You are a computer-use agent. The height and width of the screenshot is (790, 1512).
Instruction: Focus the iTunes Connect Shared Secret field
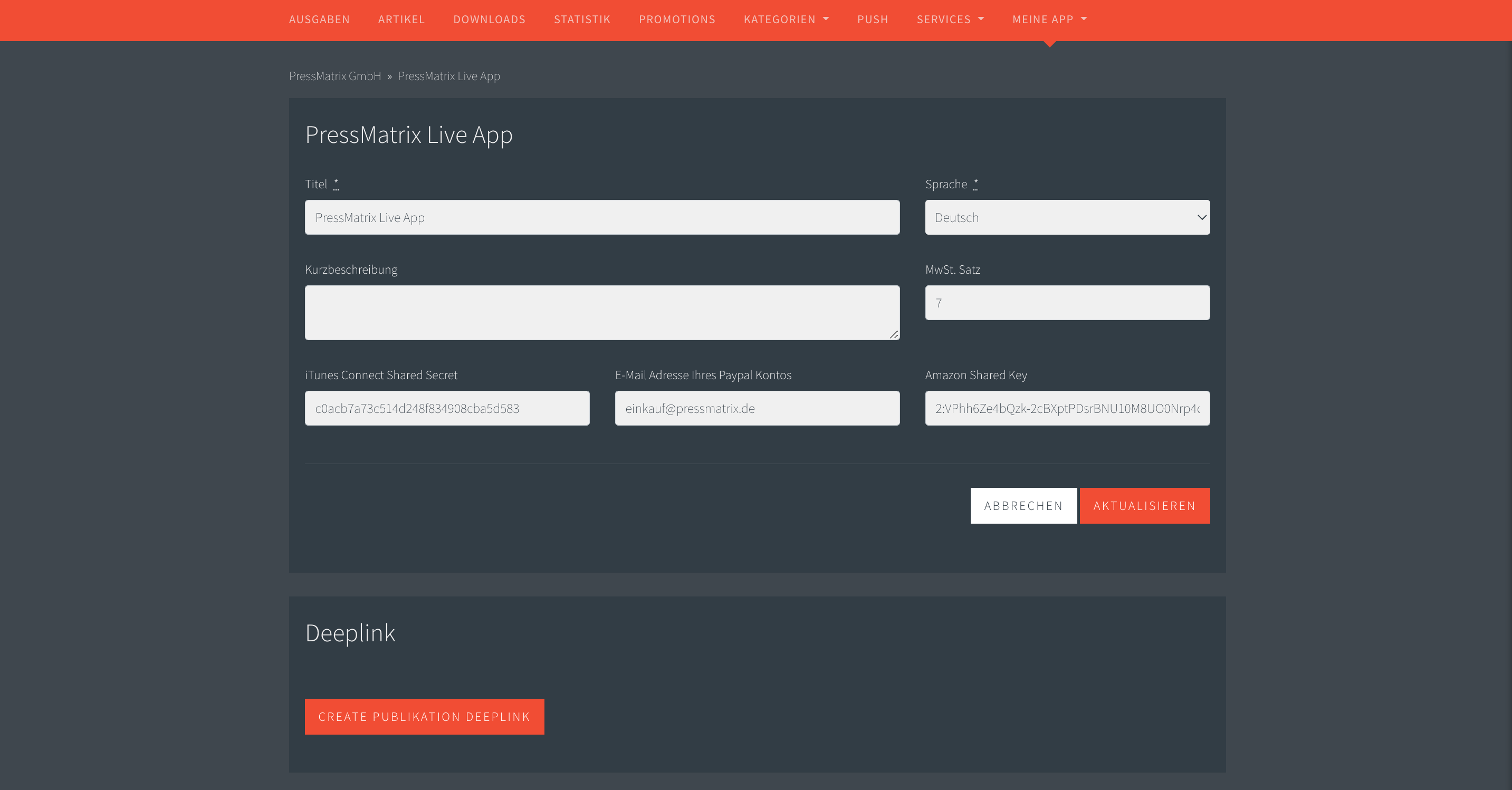[447, 409]
